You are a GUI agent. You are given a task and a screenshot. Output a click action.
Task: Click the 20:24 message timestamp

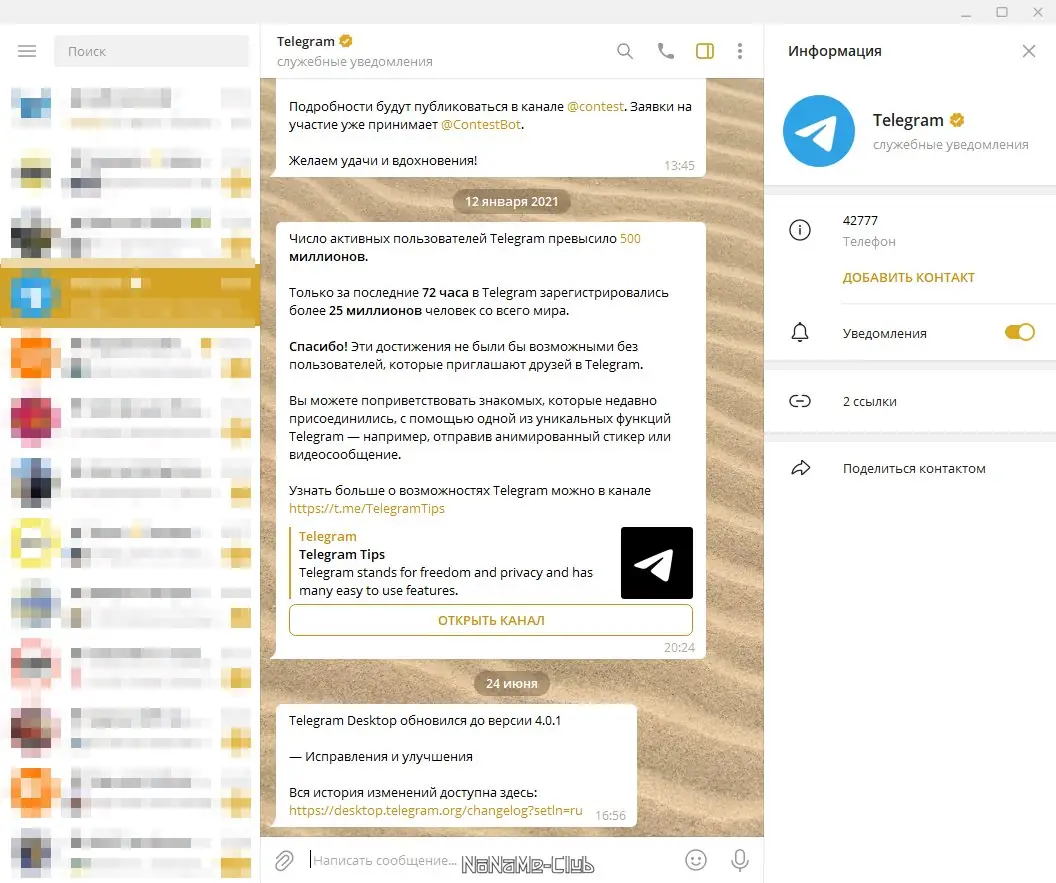click(x=679, y=647)
